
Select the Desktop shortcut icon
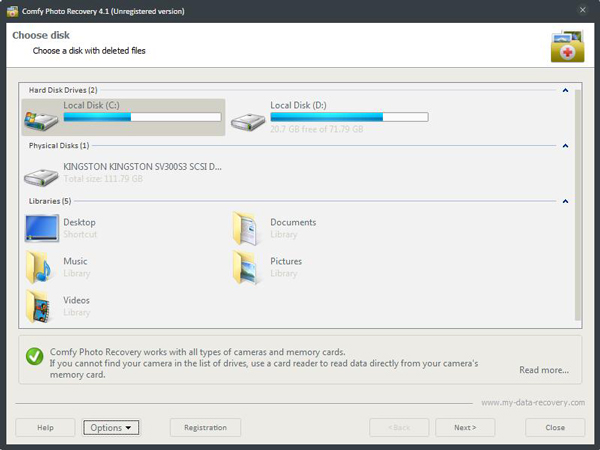pyautogui.click(x=42, y=228)
